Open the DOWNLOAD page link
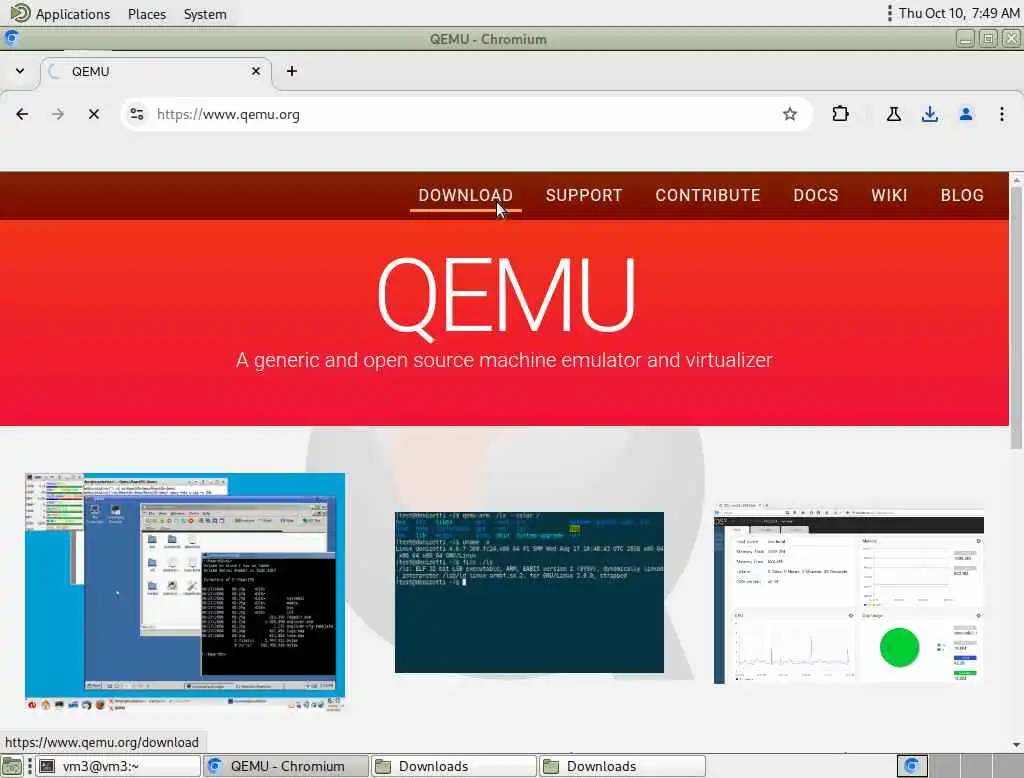The height and width of the screenshot is (778, 1024). pyautogui.click(x=466, y=195)
